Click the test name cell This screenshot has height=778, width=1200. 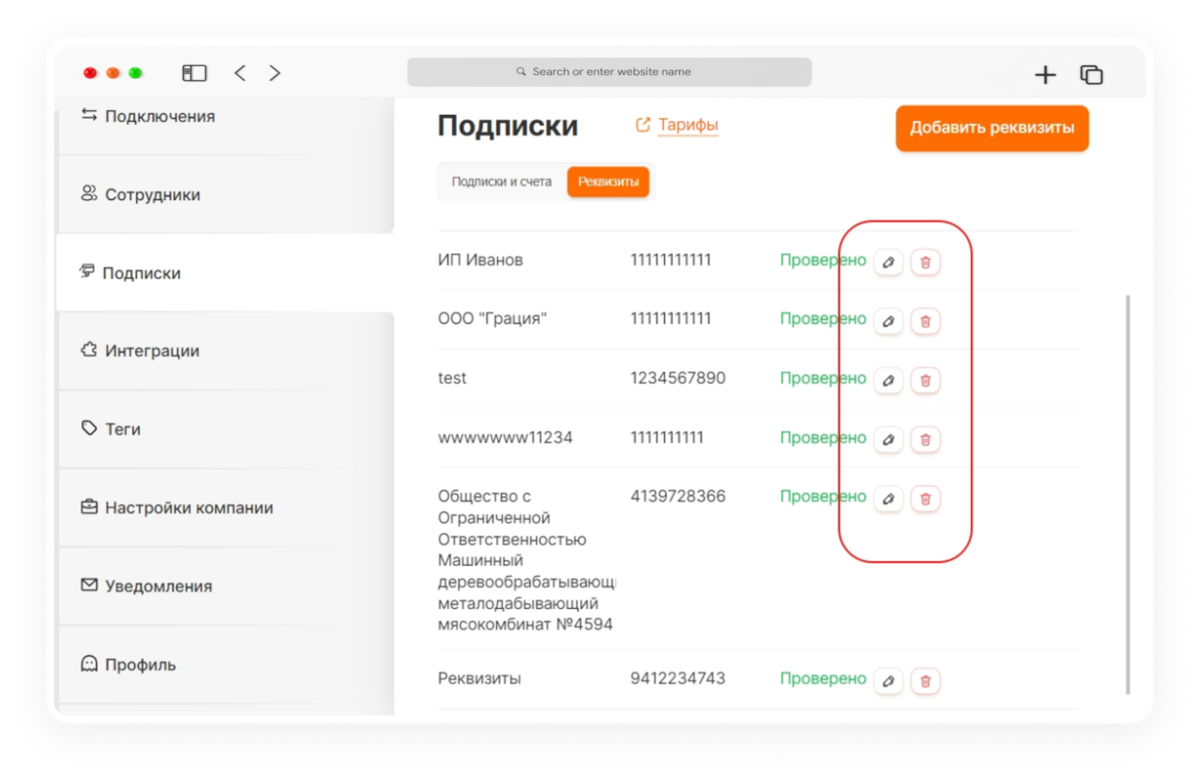(x=452, y=378)
